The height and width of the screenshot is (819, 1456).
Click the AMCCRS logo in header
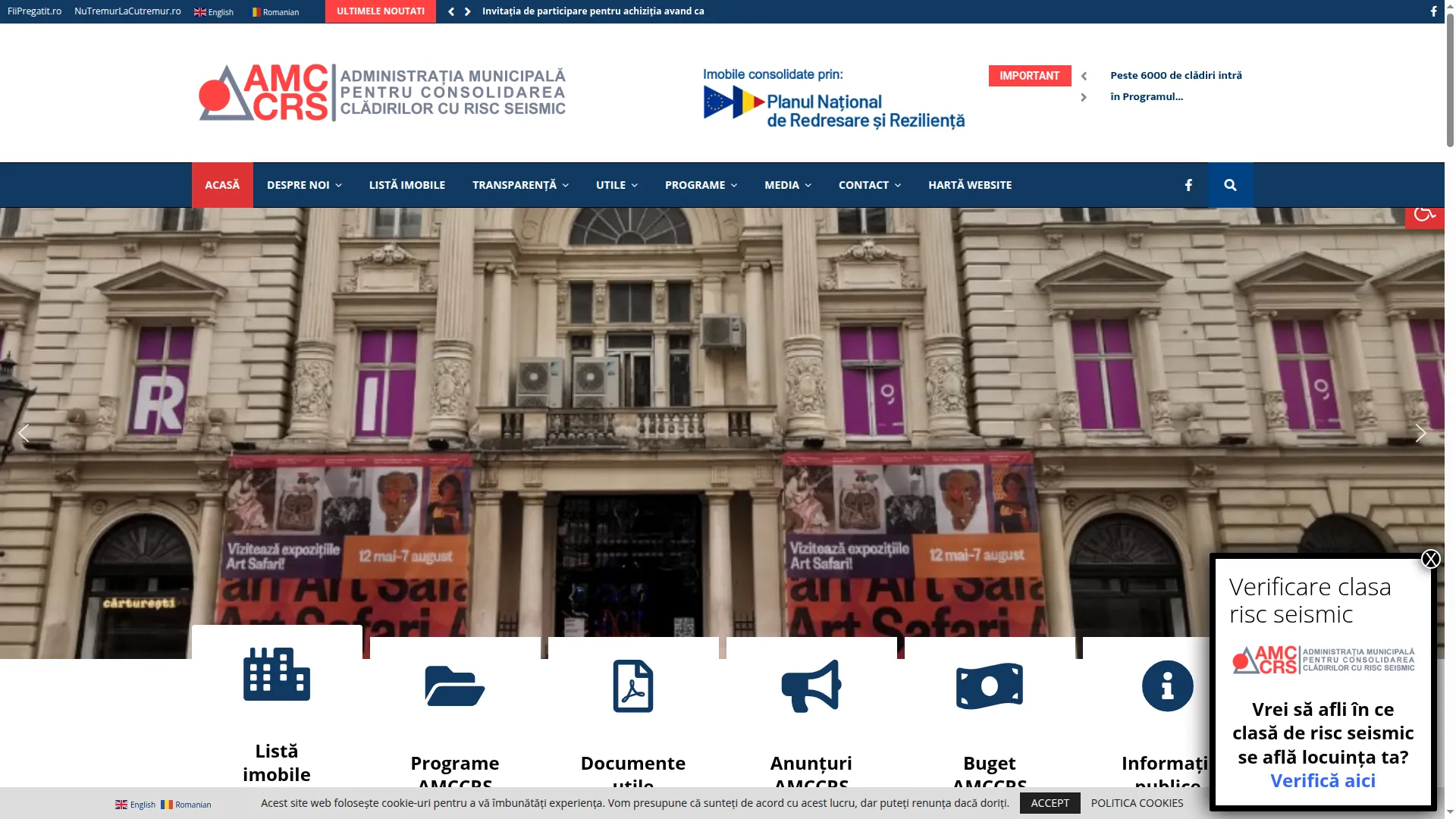click(x=382, y=93)
